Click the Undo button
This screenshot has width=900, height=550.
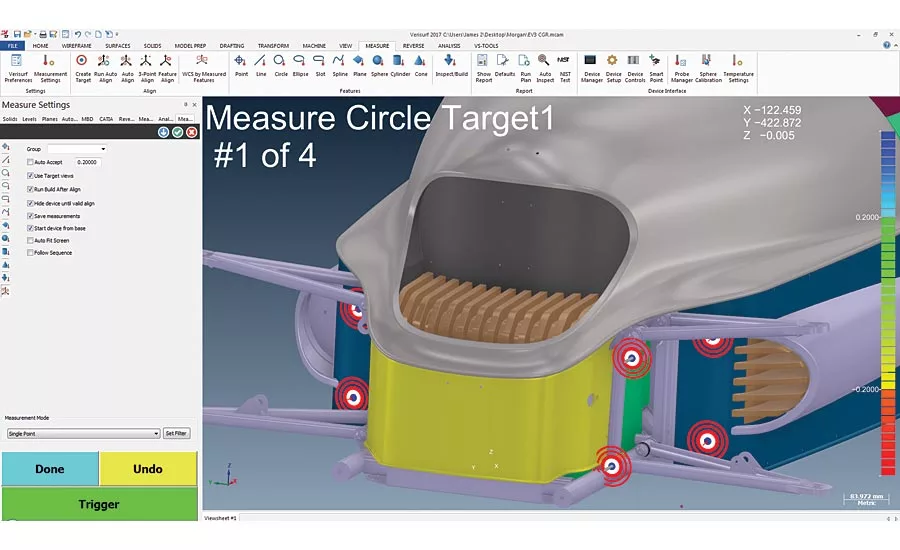coord(148,468)
